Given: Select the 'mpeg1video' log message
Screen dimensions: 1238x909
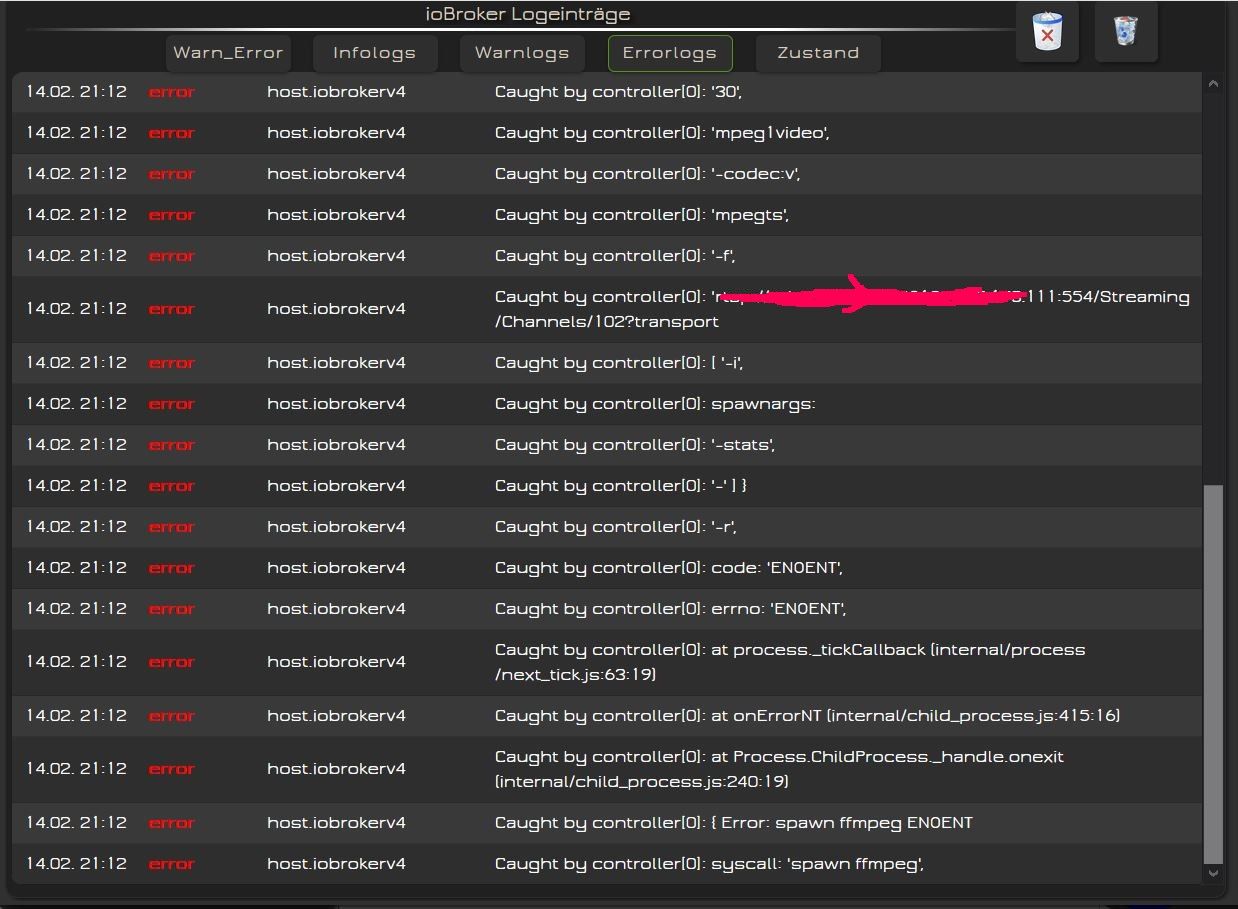Looking at the screenshot, I should click(x=662, y=133).
